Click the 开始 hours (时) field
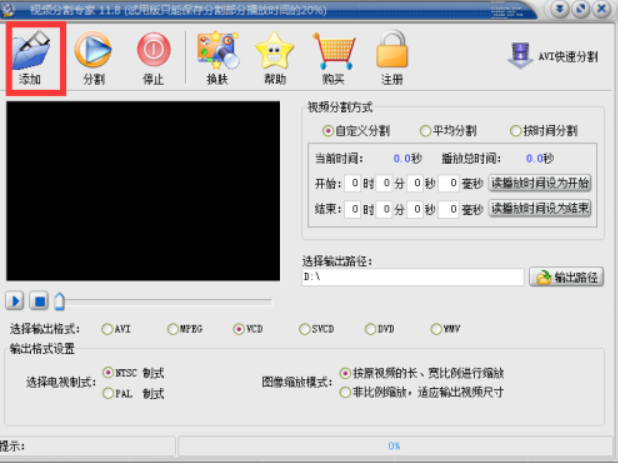 [352, 183]
